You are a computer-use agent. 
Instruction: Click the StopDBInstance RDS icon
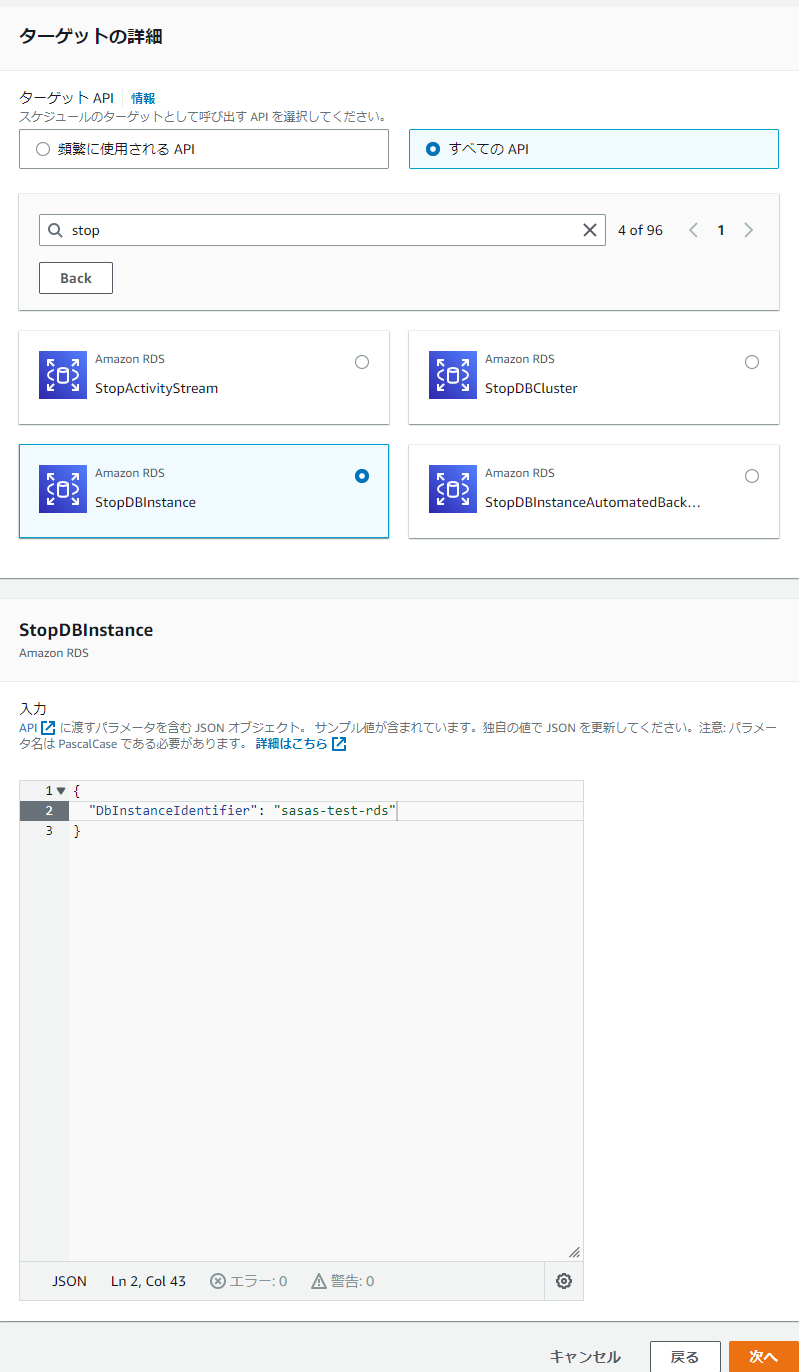63,489
